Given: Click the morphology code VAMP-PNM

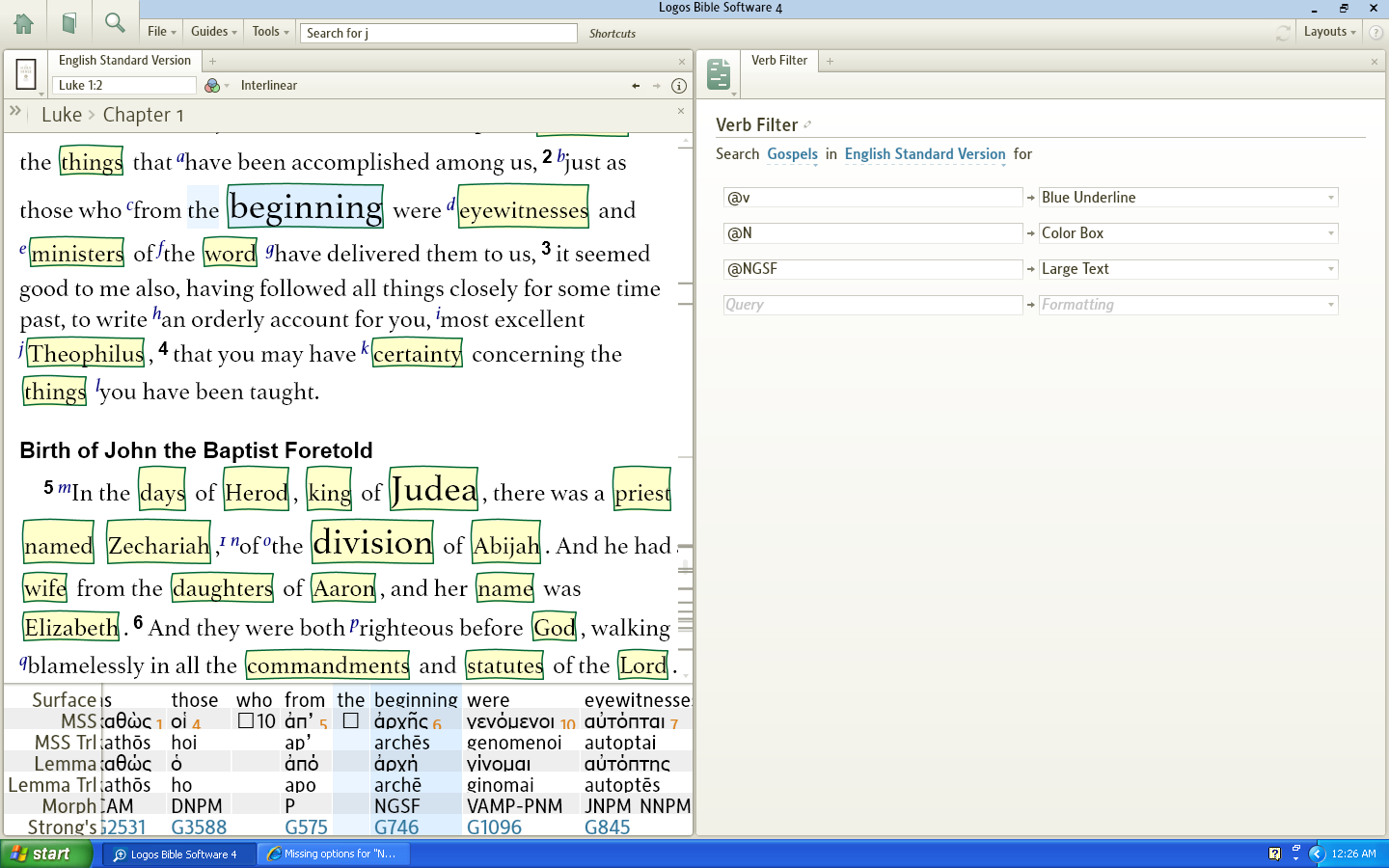Looking at the screenshot, I should (x=514, y=806).
